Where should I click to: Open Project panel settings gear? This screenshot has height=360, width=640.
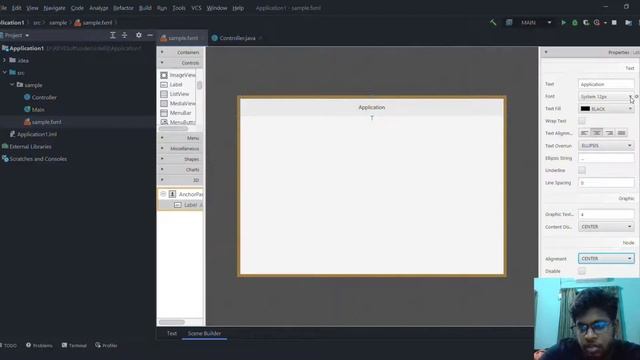[x=139, y=35]
